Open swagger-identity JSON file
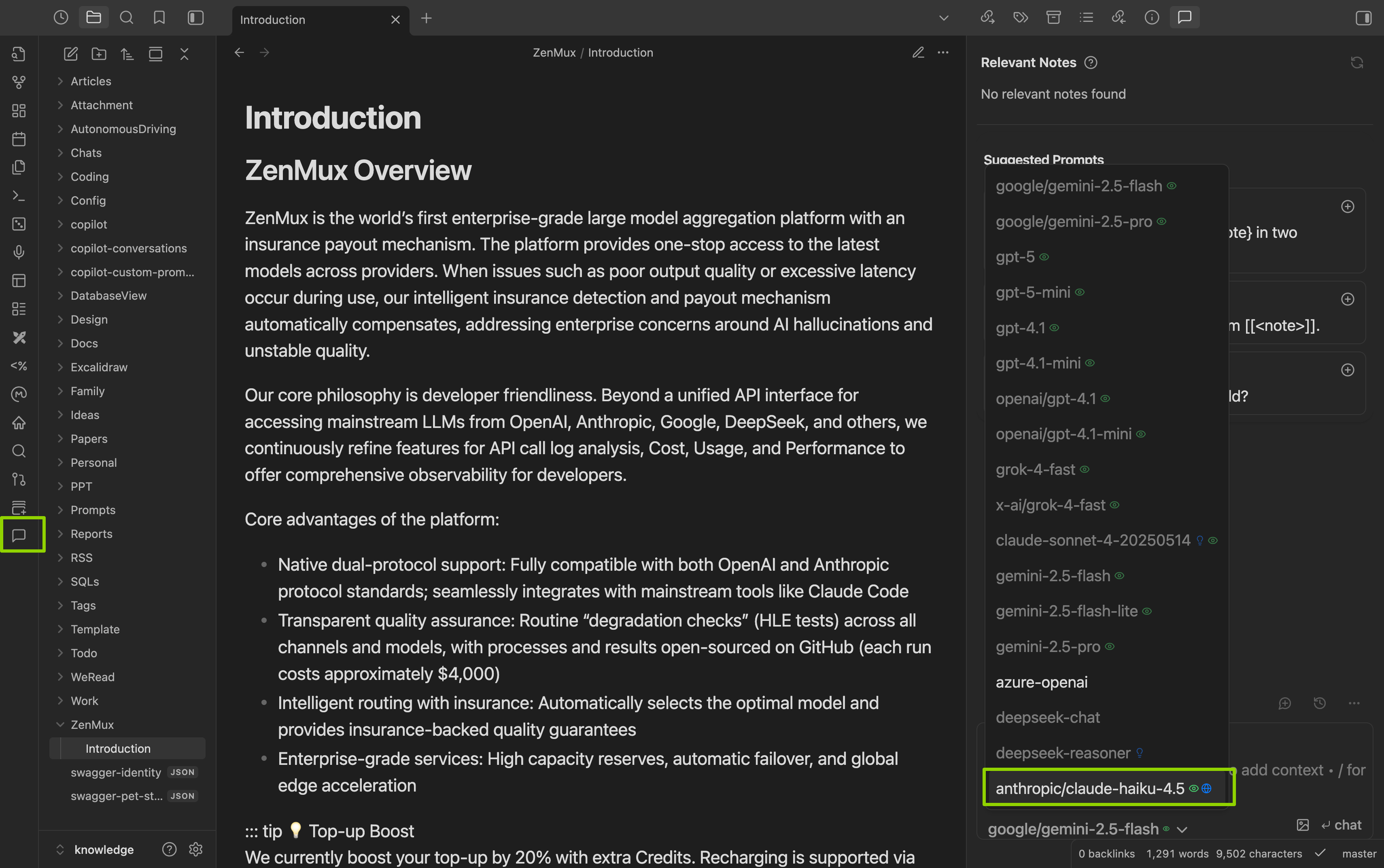 click(127, 772)
